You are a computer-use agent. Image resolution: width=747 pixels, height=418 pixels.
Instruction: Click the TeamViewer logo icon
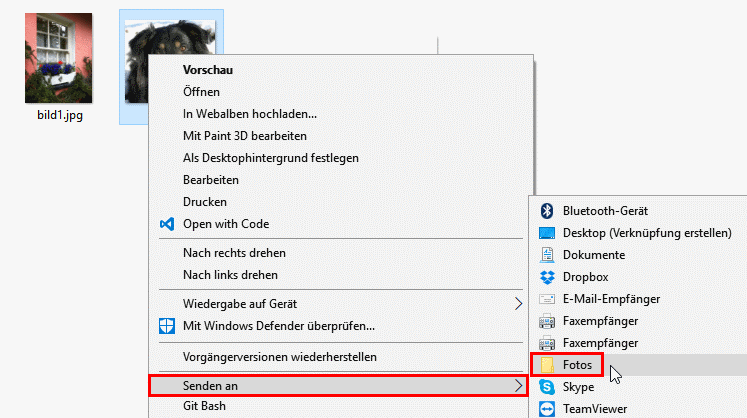pyautogui.click(x=547, y=409)
